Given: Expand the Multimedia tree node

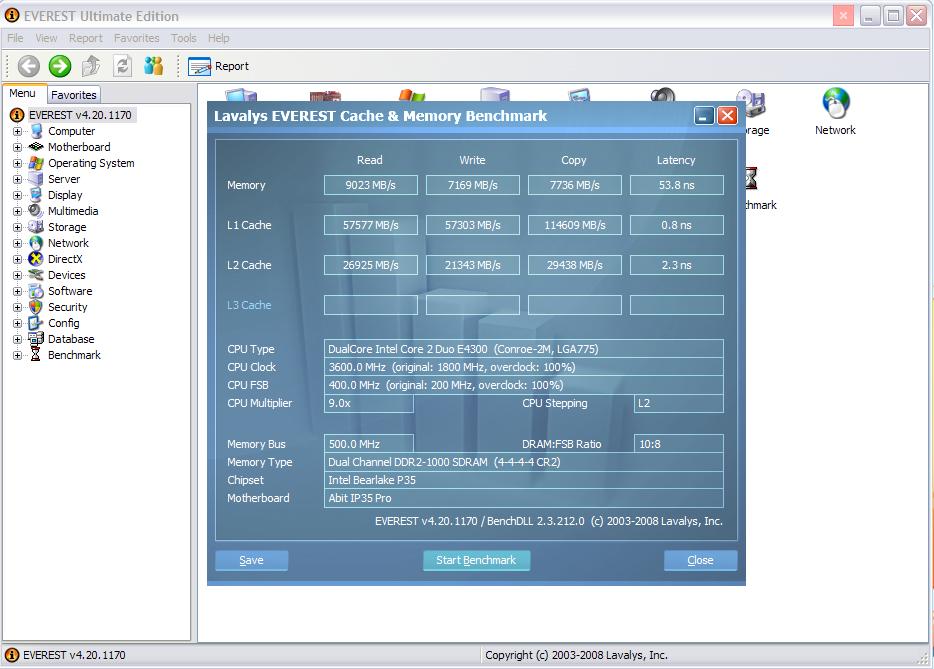Looking at the screenshot, I should coord(17,211).
